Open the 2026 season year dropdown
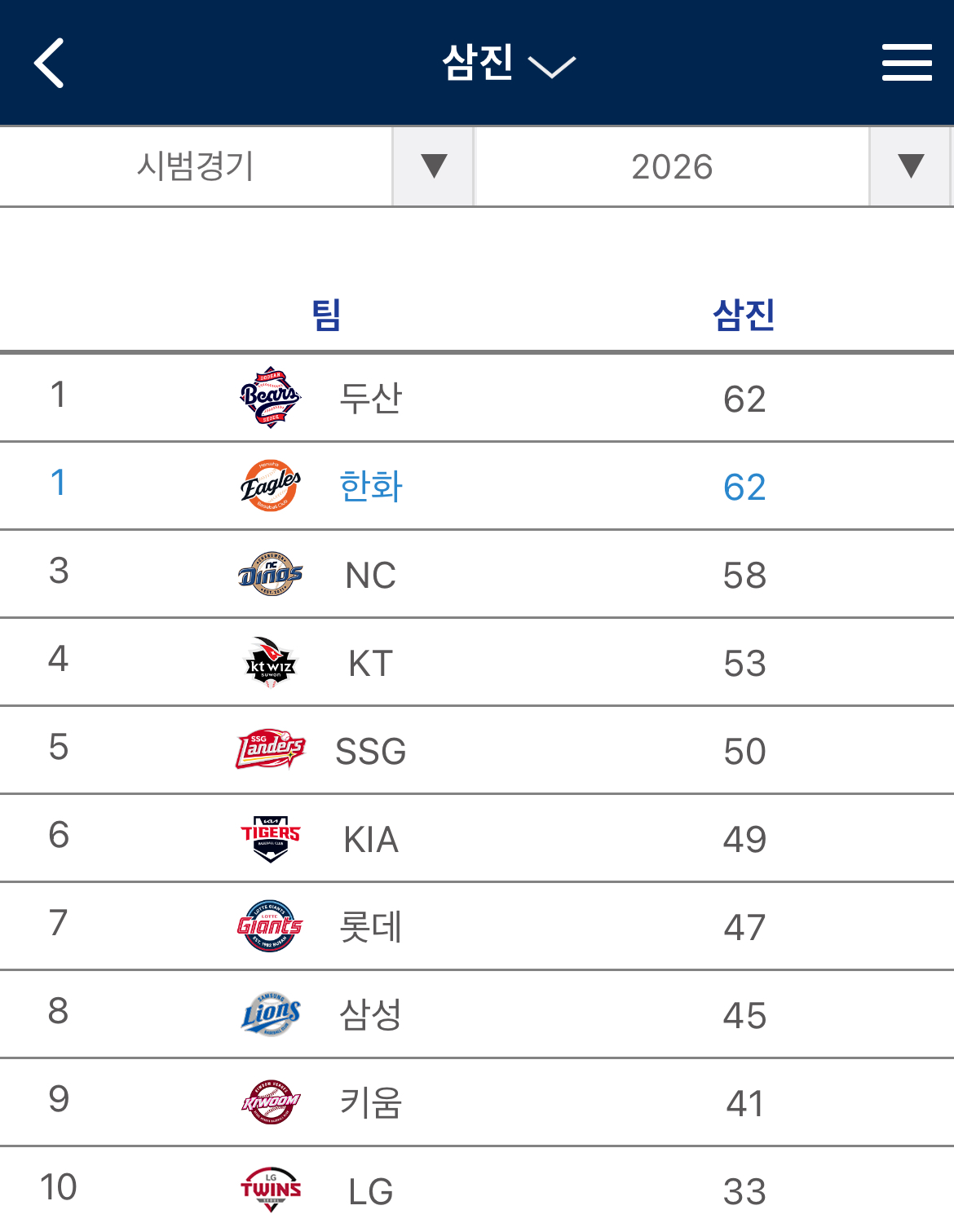This screenshot has height=1232, width=954. (x=910, y=166)
